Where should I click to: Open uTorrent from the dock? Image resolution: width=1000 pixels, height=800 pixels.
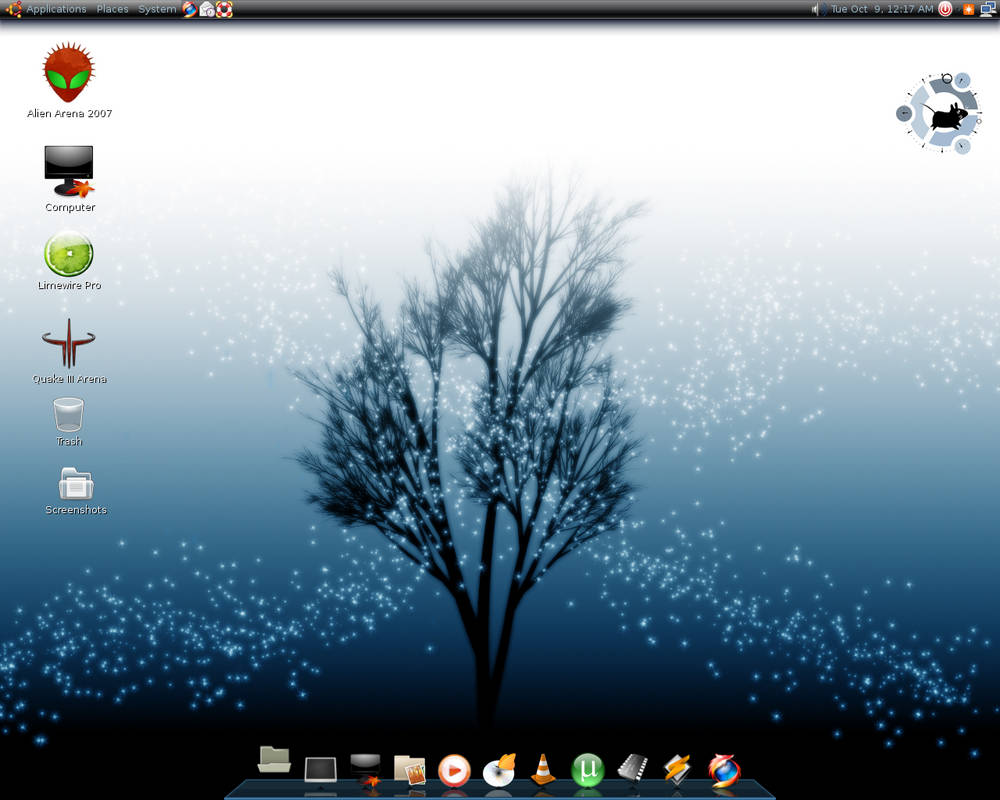[587, 770]
